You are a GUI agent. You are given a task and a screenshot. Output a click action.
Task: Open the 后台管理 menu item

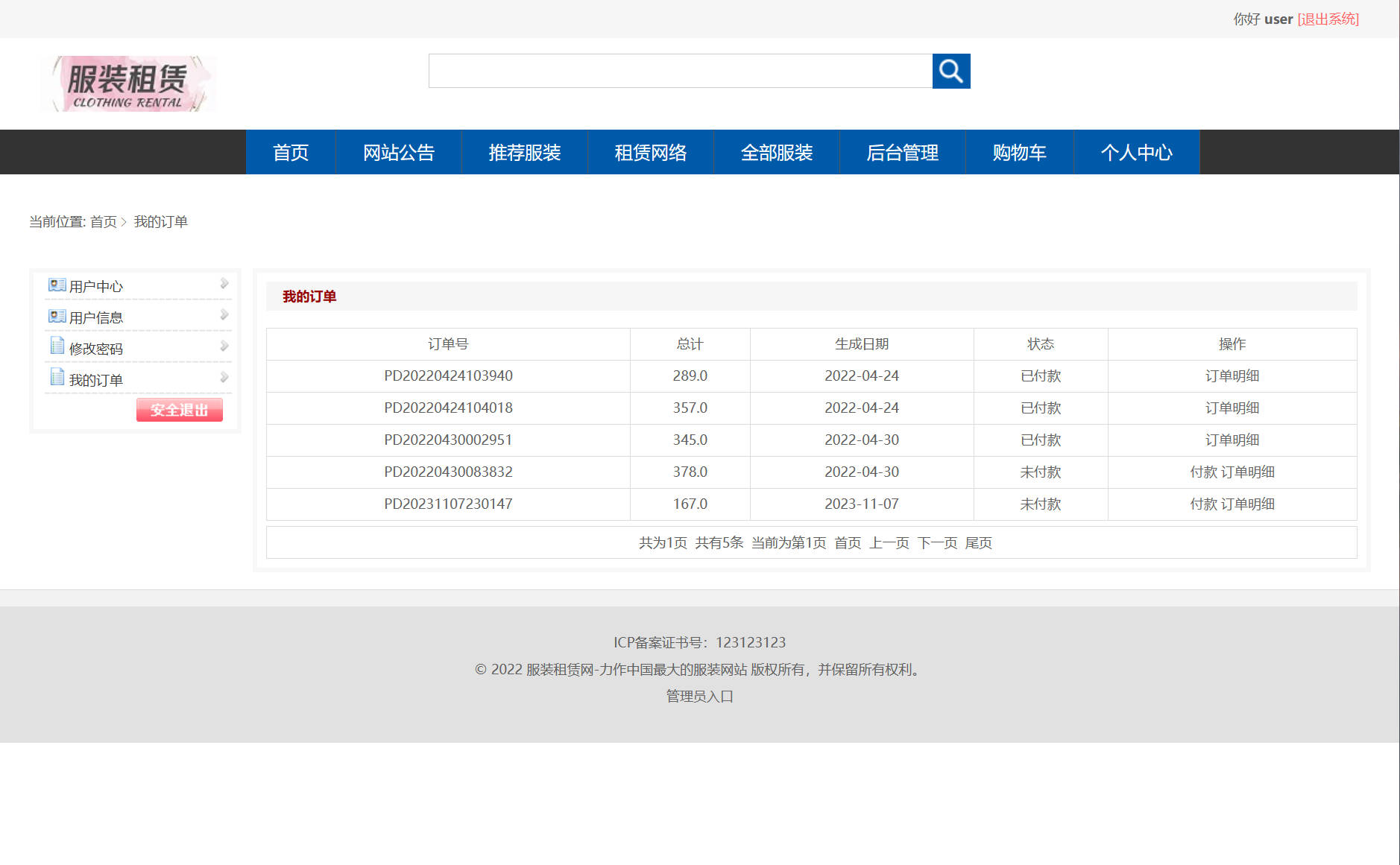pos(903,152)
